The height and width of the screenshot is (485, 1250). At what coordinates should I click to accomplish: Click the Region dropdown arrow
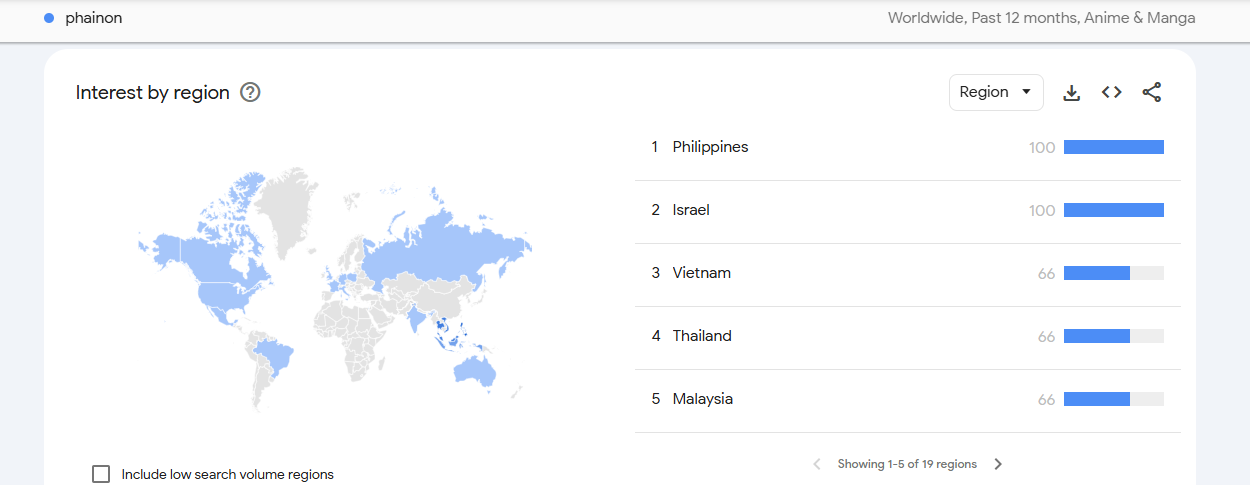coord(1026,92)
